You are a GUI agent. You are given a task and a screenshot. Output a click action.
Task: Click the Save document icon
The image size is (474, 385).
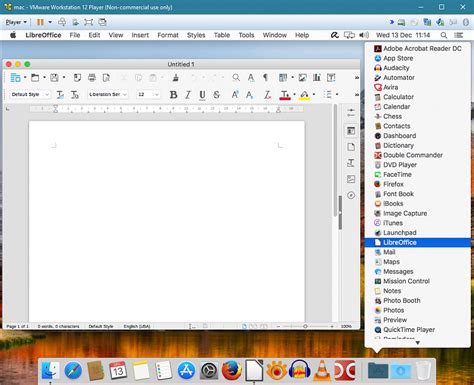click(x=54, y=78)
